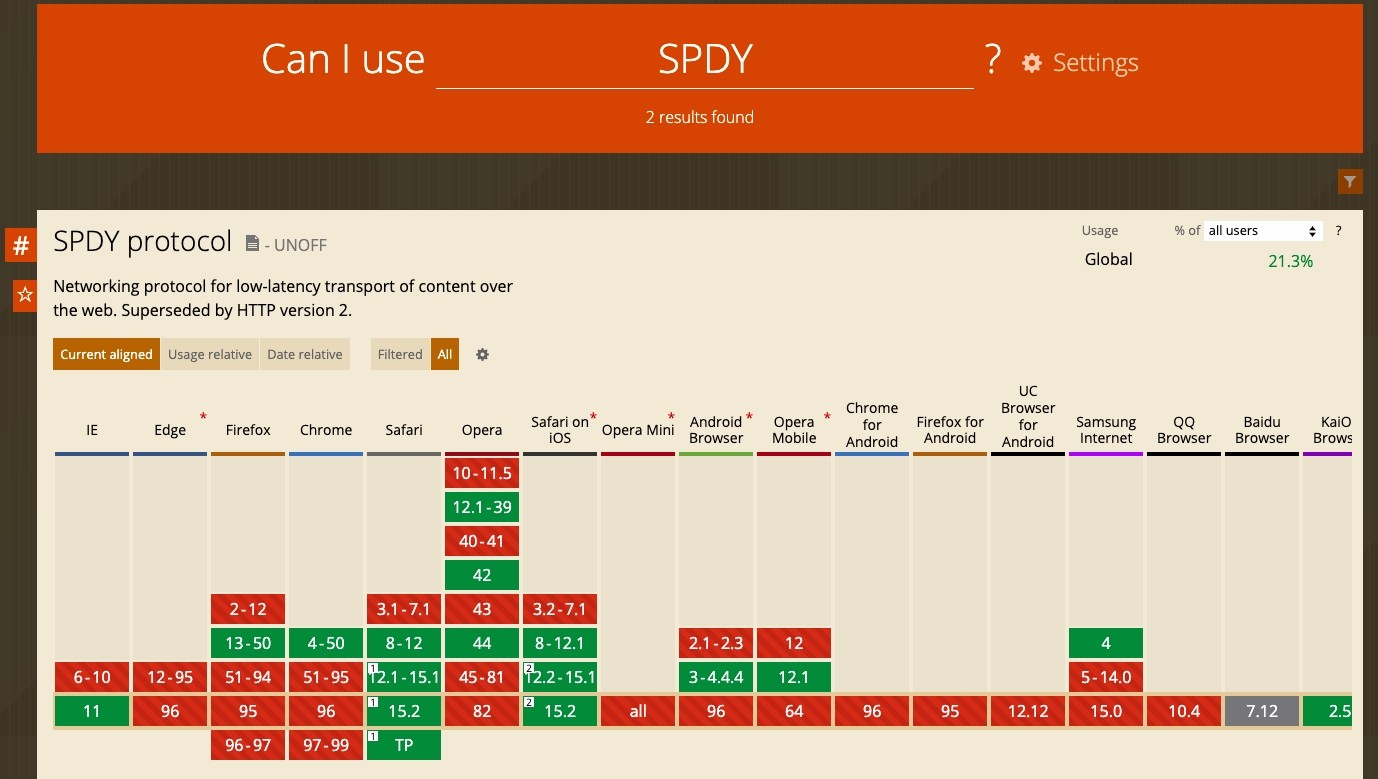Click the IE 11 green support cell

click(91, 711)
